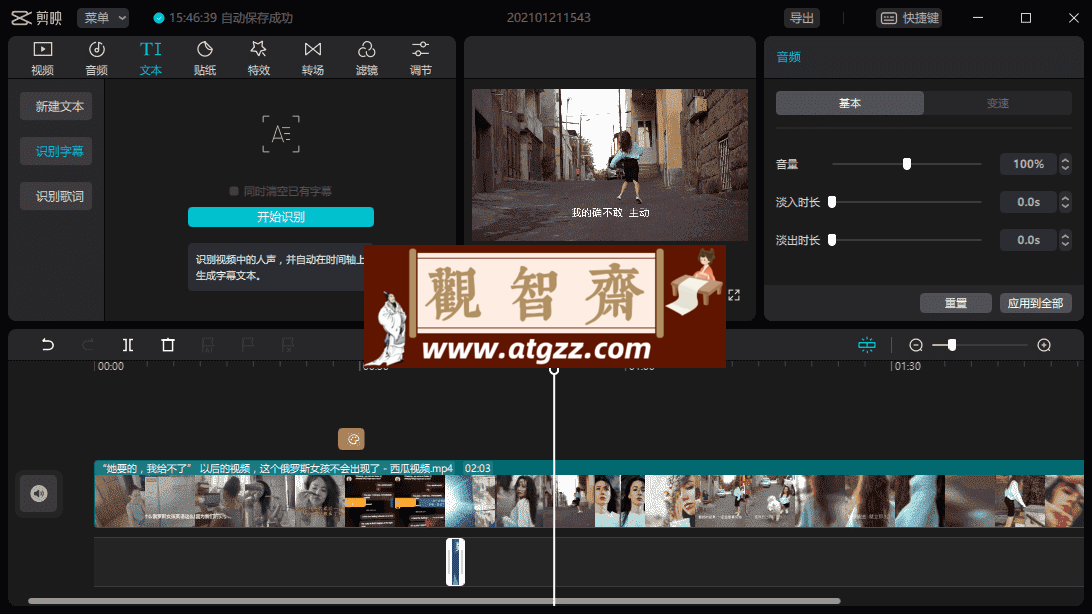Screen dimensions: 1092x614
Task: Select the 文本 text tab
Action: pyautogui.click(x=150, y=58)
